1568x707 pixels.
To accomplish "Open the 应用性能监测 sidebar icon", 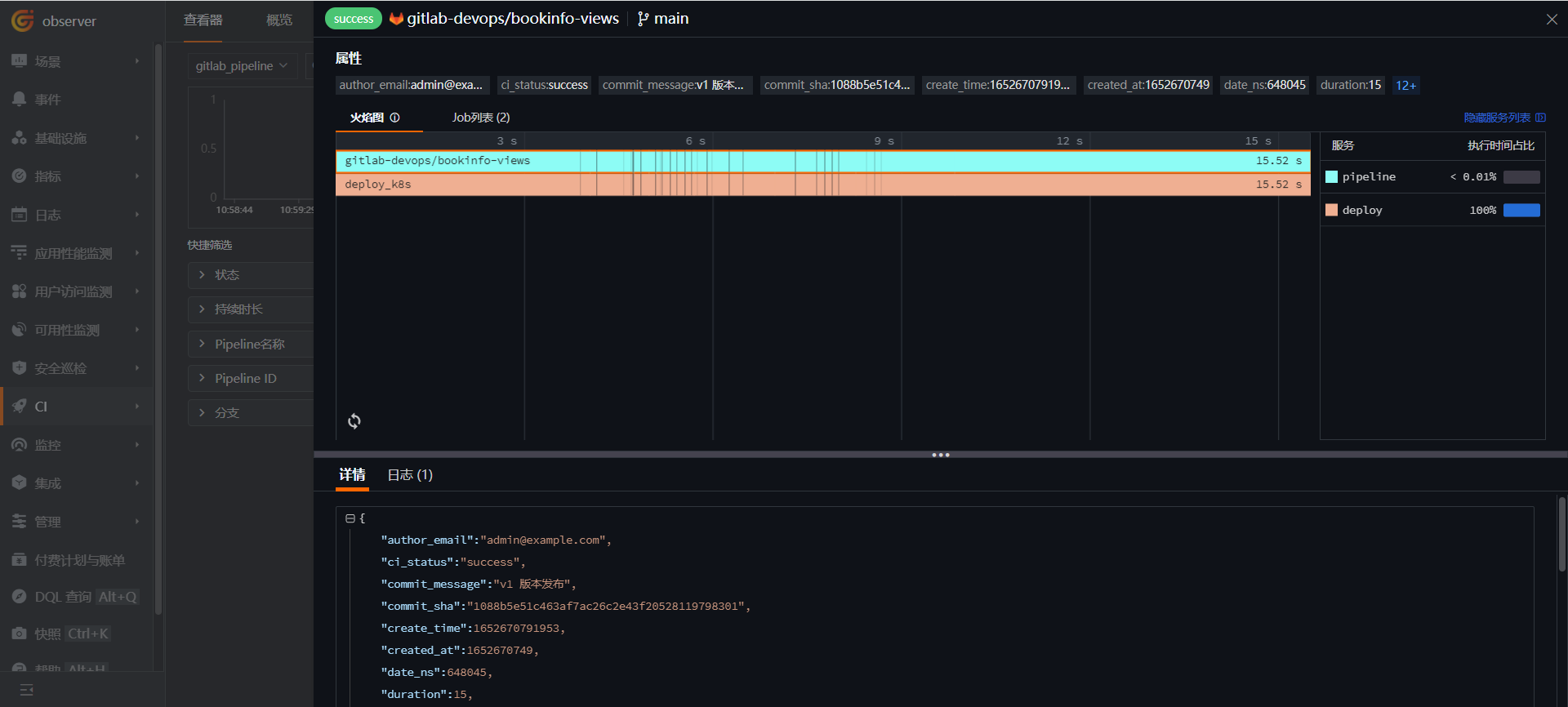I will [x=19, y=253].
